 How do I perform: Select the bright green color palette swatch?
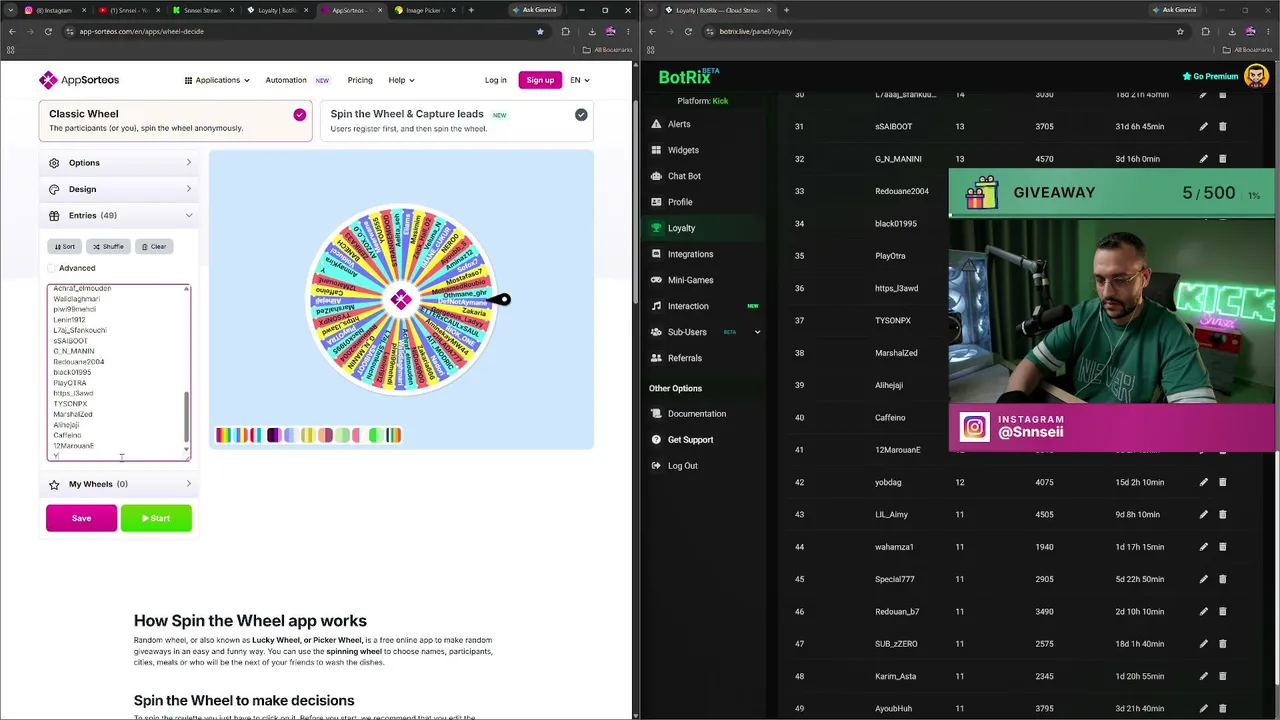(x=375, y=435)
